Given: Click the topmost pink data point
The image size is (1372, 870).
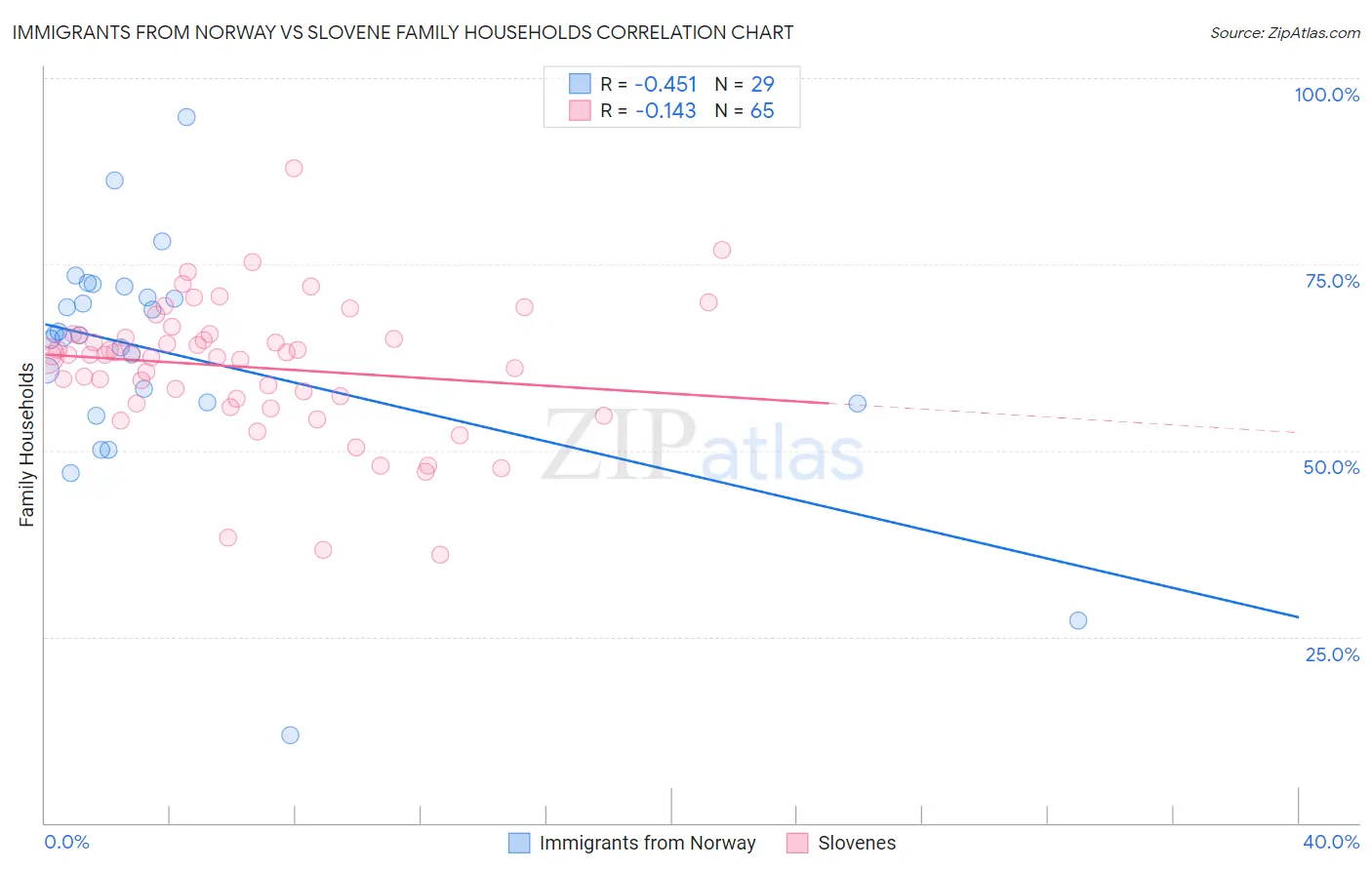Looking at the screenshot, I should click(294, 168).
